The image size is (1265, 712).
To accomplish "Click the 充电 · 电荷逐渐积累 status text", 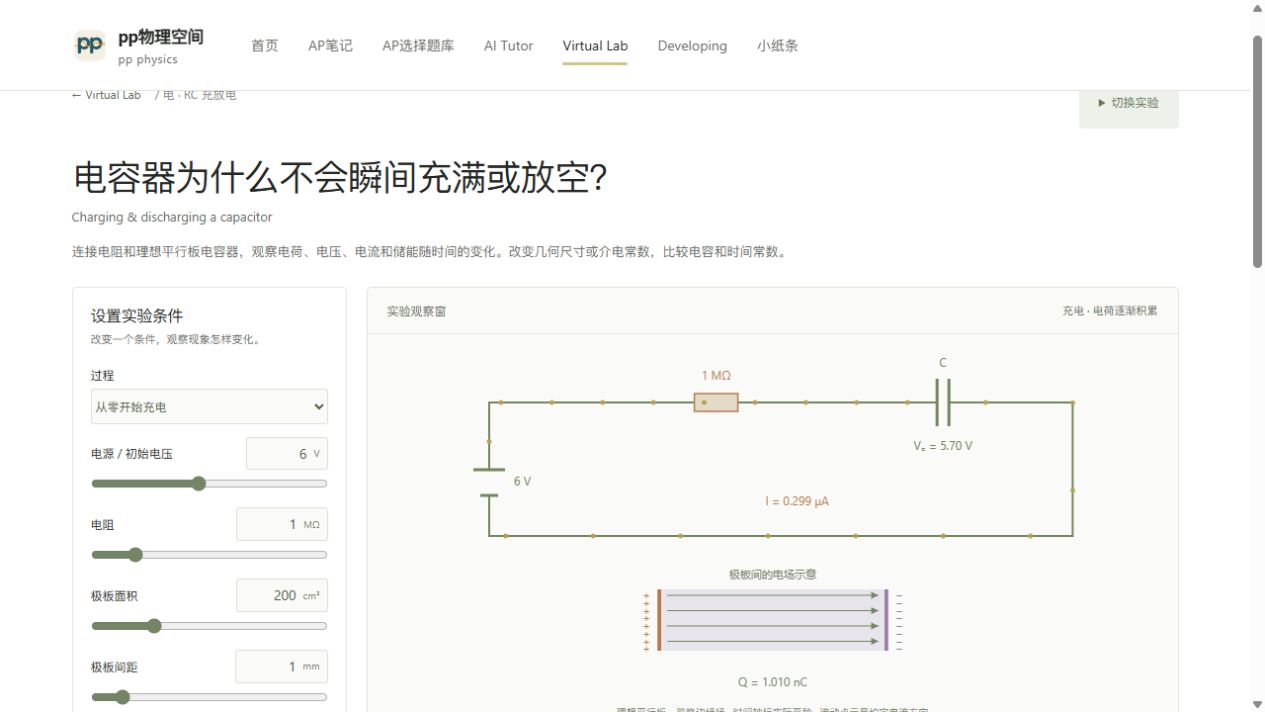I will (x=1109, y=311).
